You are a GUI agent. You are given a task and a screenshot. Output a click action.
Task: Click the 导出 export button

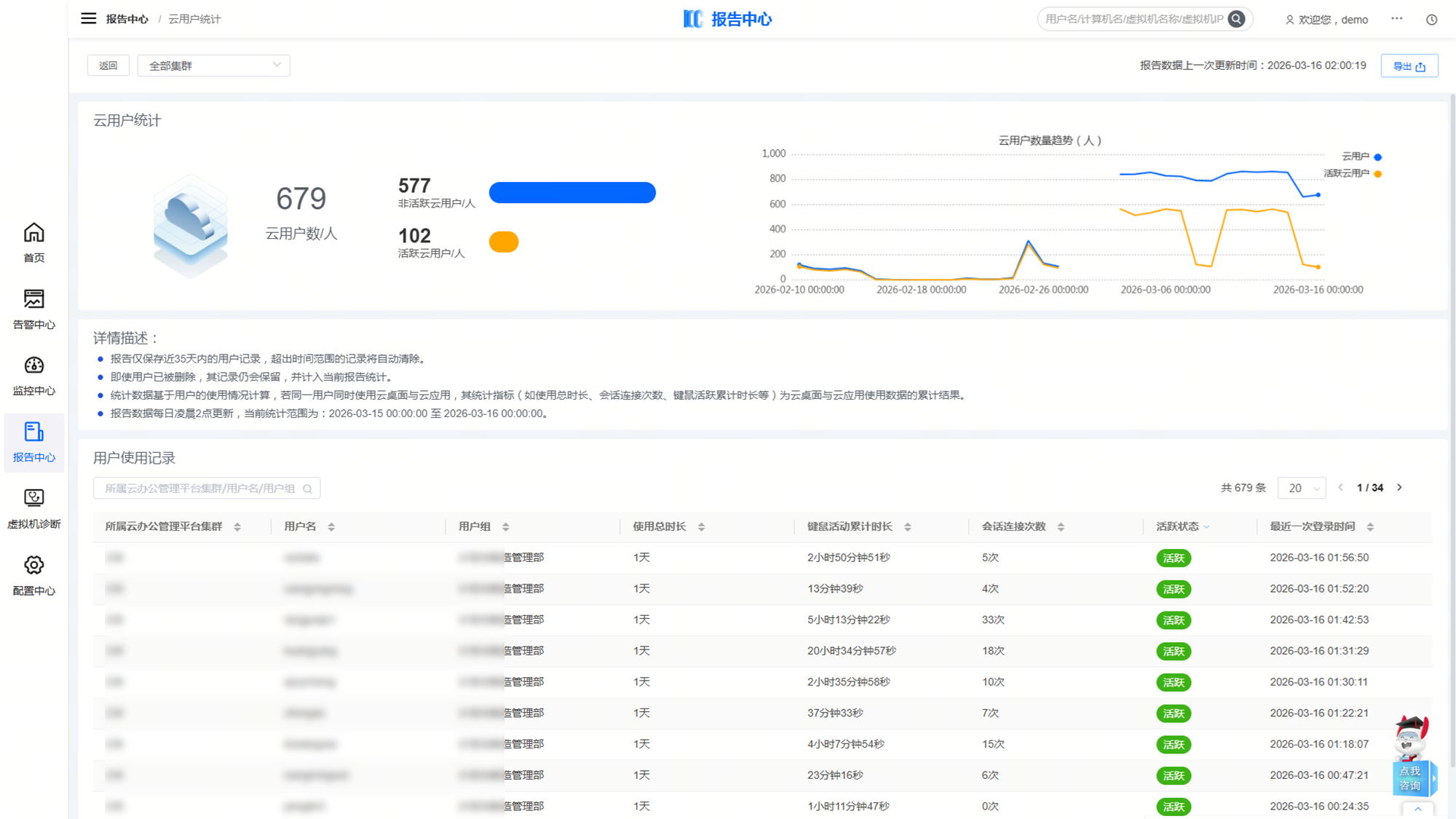tap(1409, 66)
